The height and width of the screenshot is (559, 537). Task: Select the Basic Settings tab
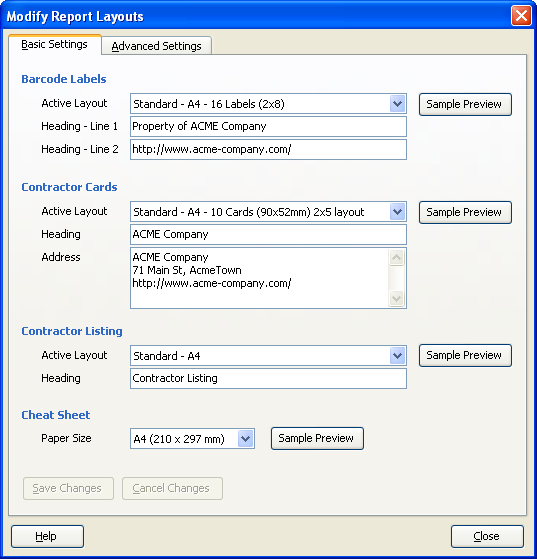[x=55, y=45]
